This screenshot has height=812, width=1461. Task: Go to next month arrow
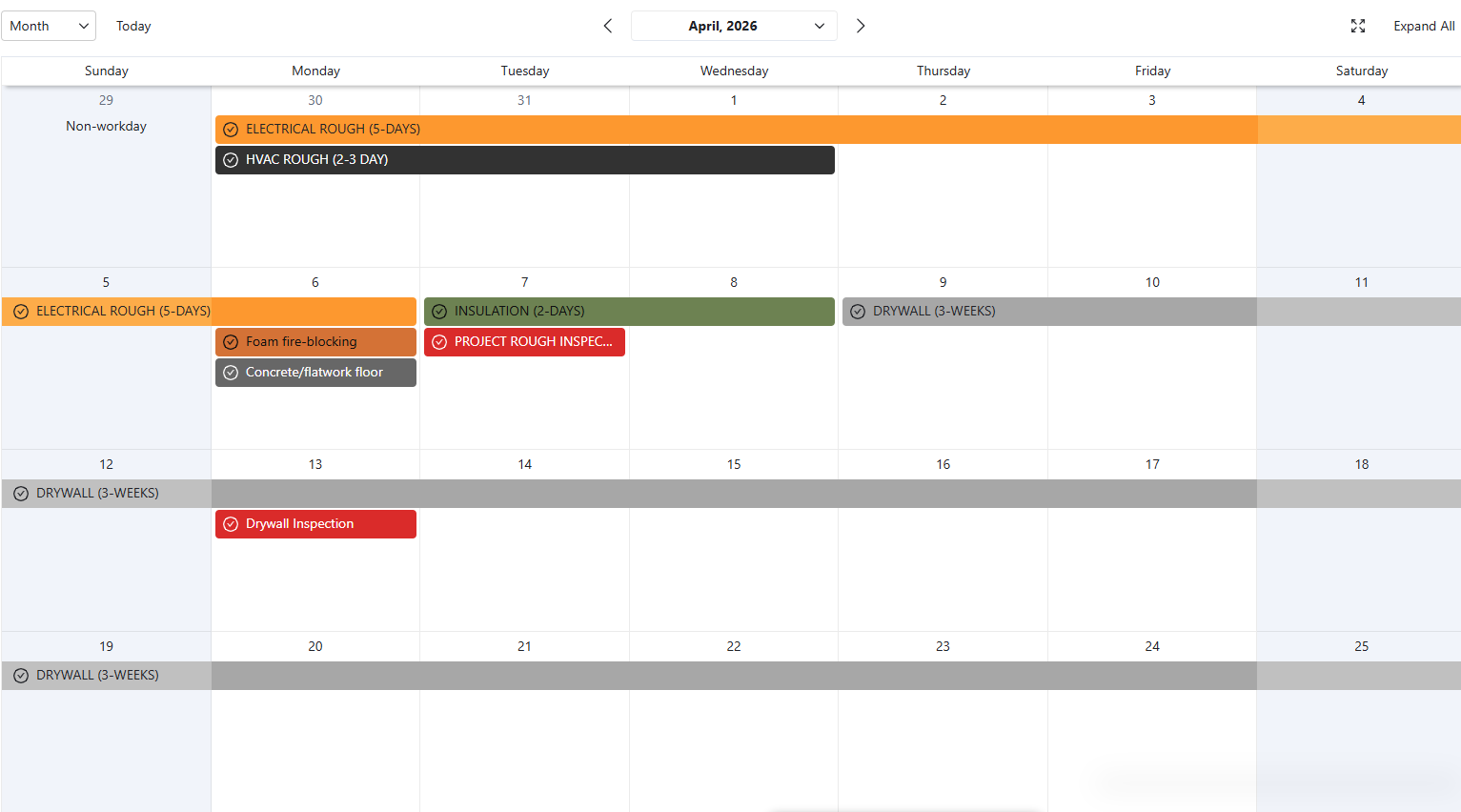pos(861,26)
